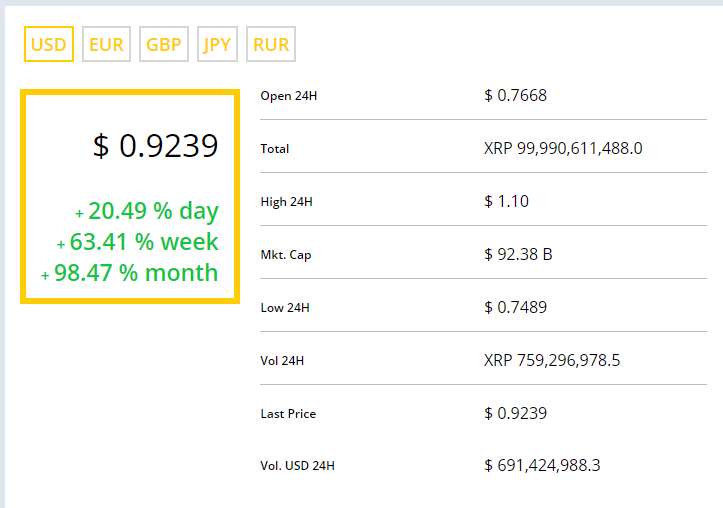The height and width of the screenshot is (508, 723).
Task: Click the Open 24H label
Action: pos(289,96)
